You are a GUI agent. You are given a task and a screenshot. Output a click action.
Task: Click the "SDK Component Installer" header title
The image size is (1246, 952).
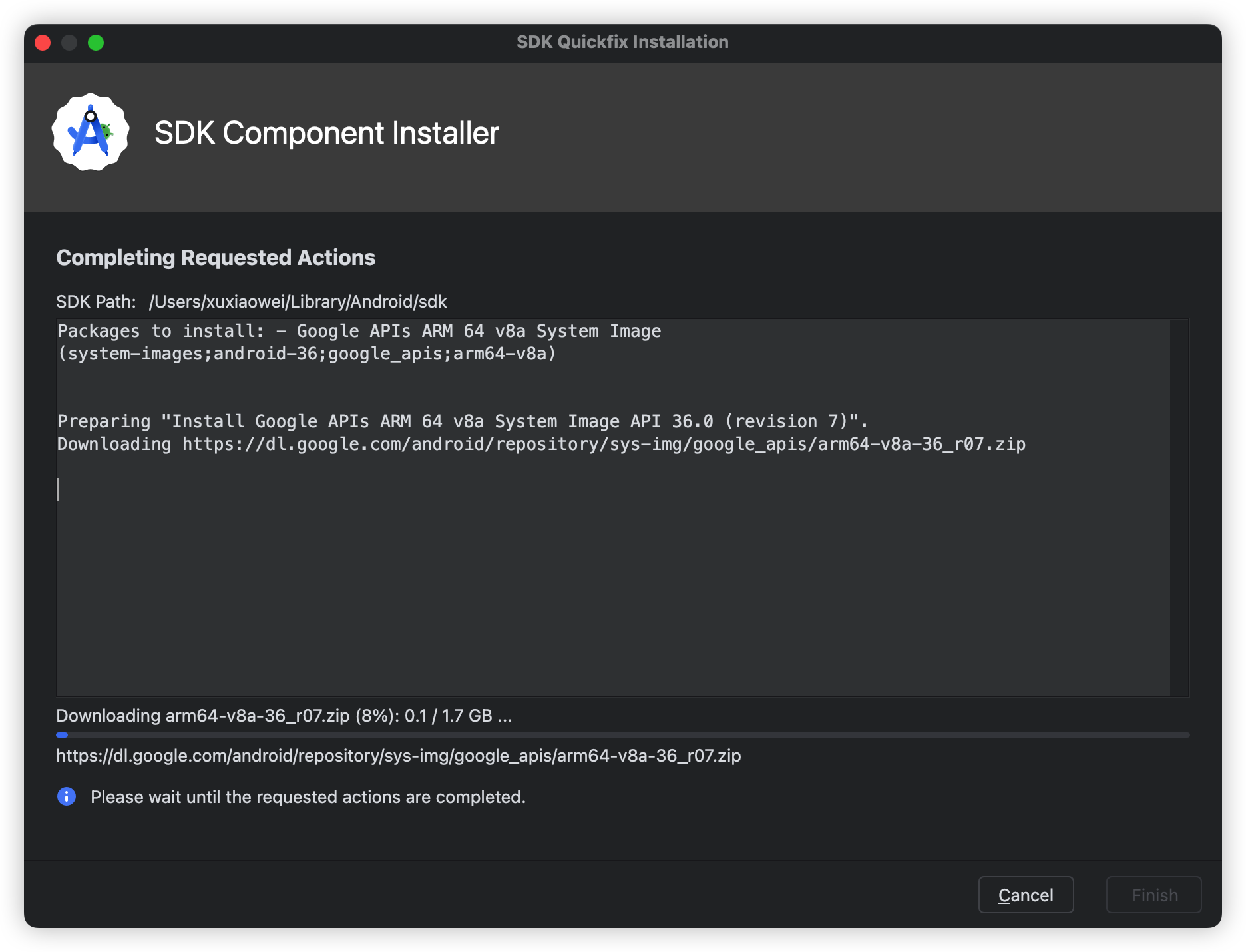coord(326,133)
